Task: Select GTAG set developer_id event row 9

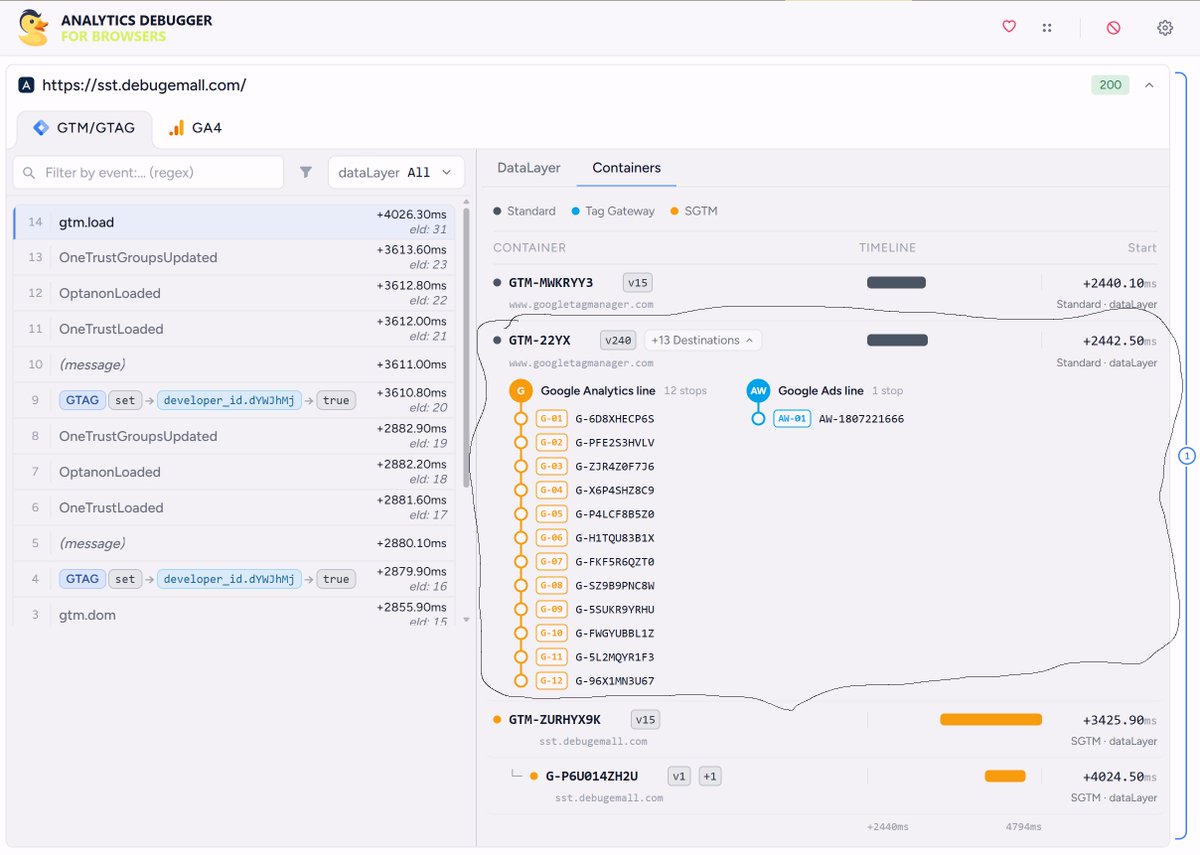Action: tap(234, 400)
